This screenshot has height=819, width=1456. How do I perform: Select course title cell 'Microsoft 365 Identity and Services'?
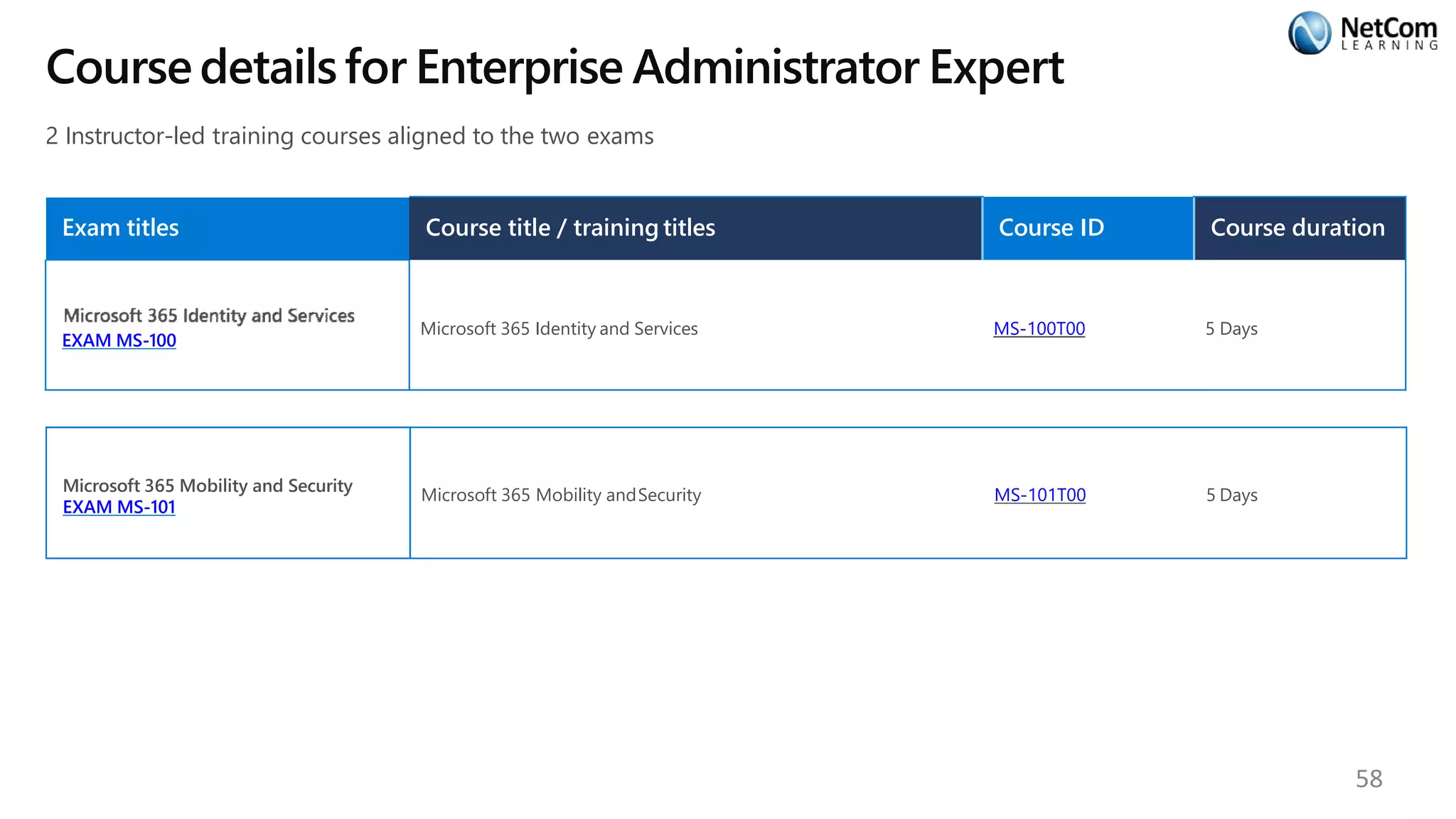tap(560, 328)
